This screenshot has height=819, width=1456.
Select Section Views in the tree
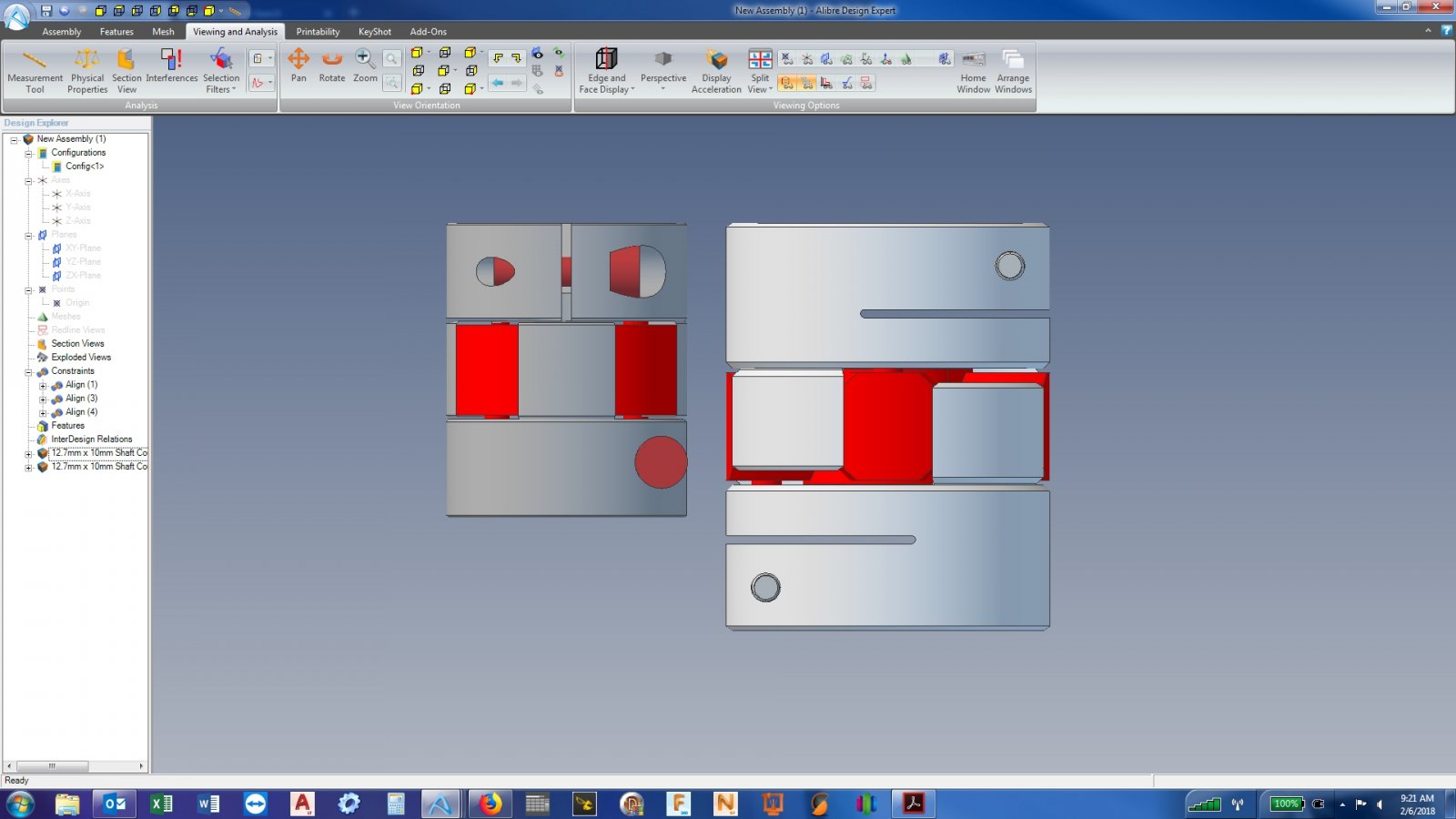point(77,344)
